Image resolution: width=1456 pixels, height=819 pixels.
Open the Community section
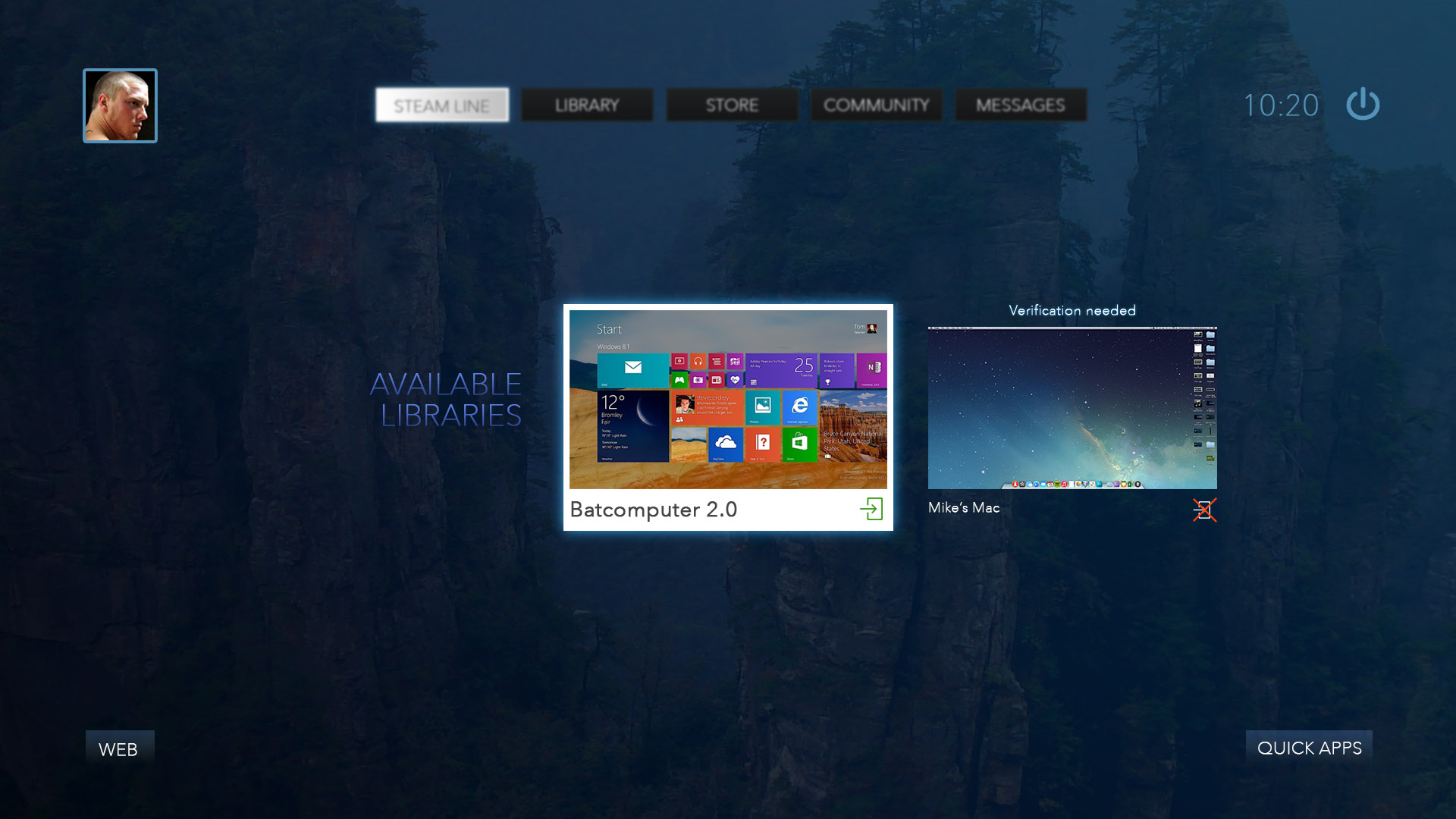tap(876, 105)
